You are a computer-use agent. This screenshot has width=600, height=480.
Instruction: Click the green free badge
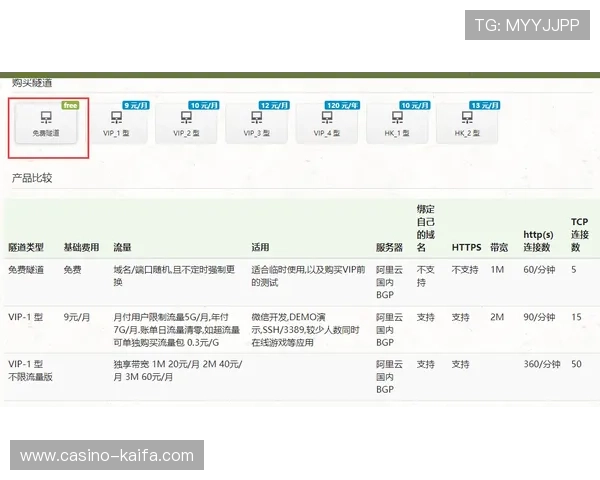[70, 105]
